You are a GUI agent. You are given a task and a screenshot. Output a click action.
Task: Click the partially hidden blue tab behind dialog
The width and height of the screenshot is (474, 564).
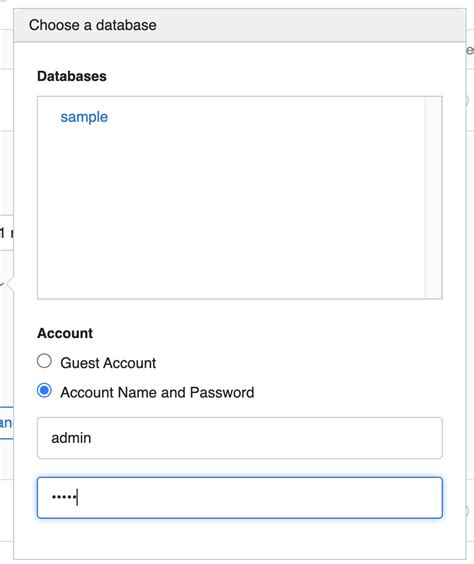point(6,423)
